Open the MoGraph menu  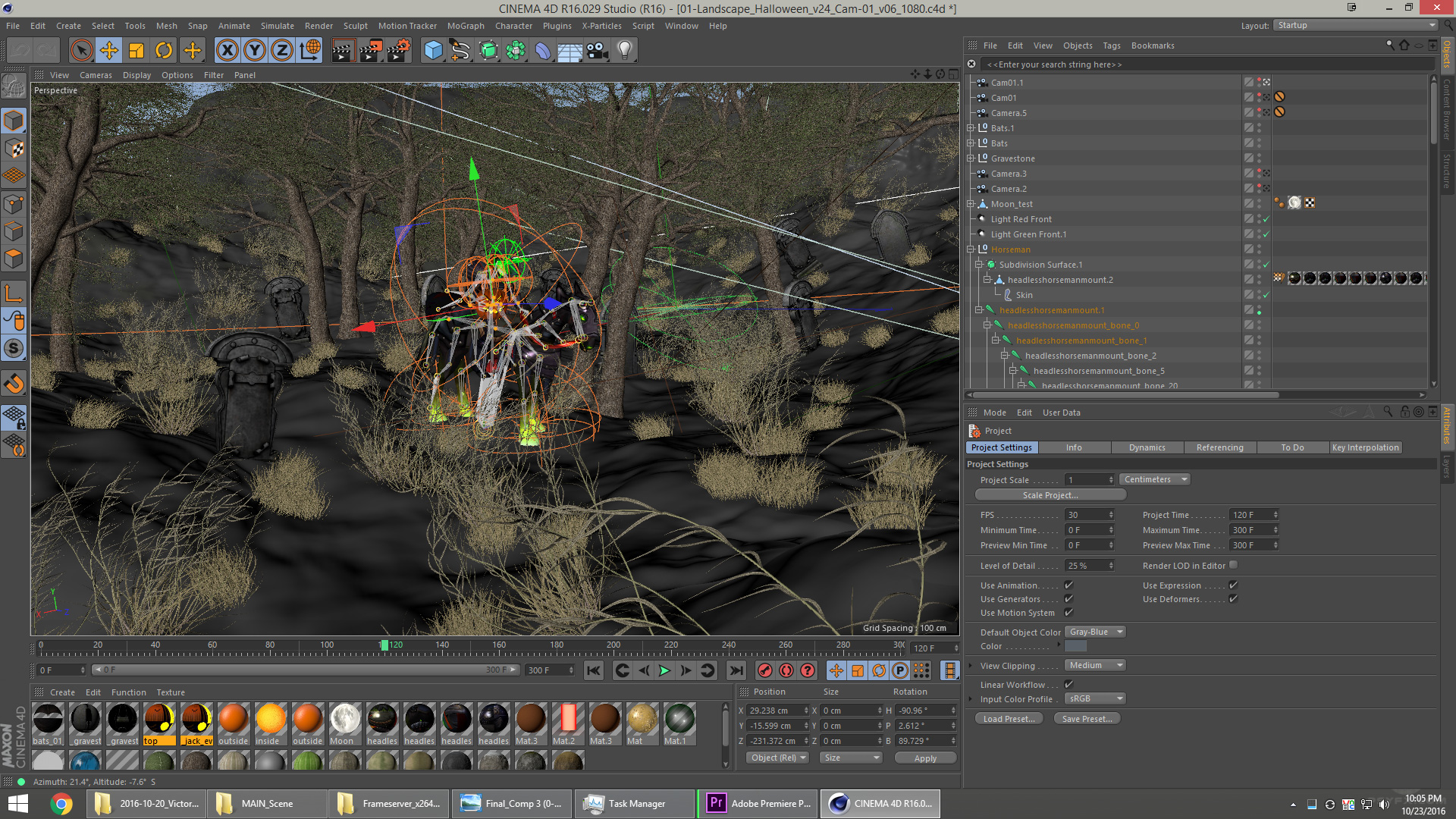click(x=466, y=26)
